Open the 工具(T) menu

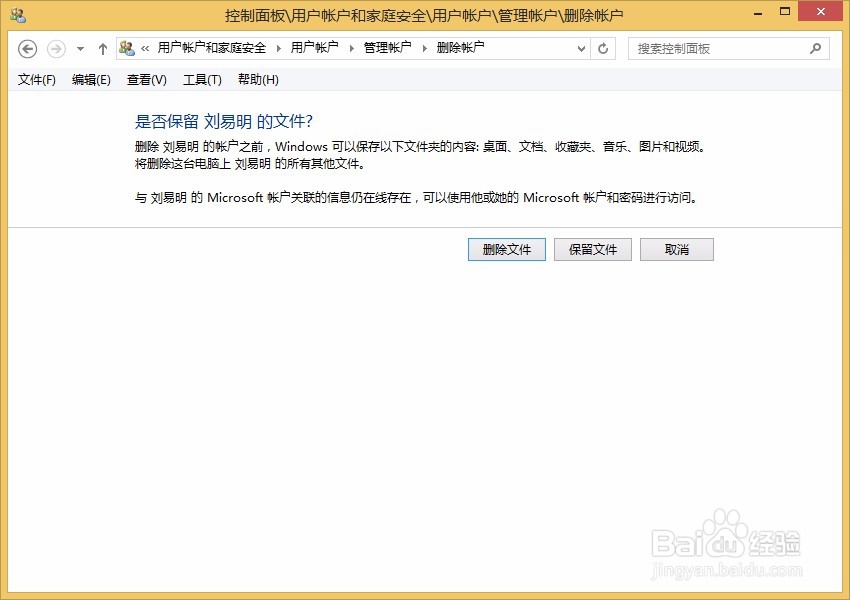pyautogui.click(x=202, y=80)
